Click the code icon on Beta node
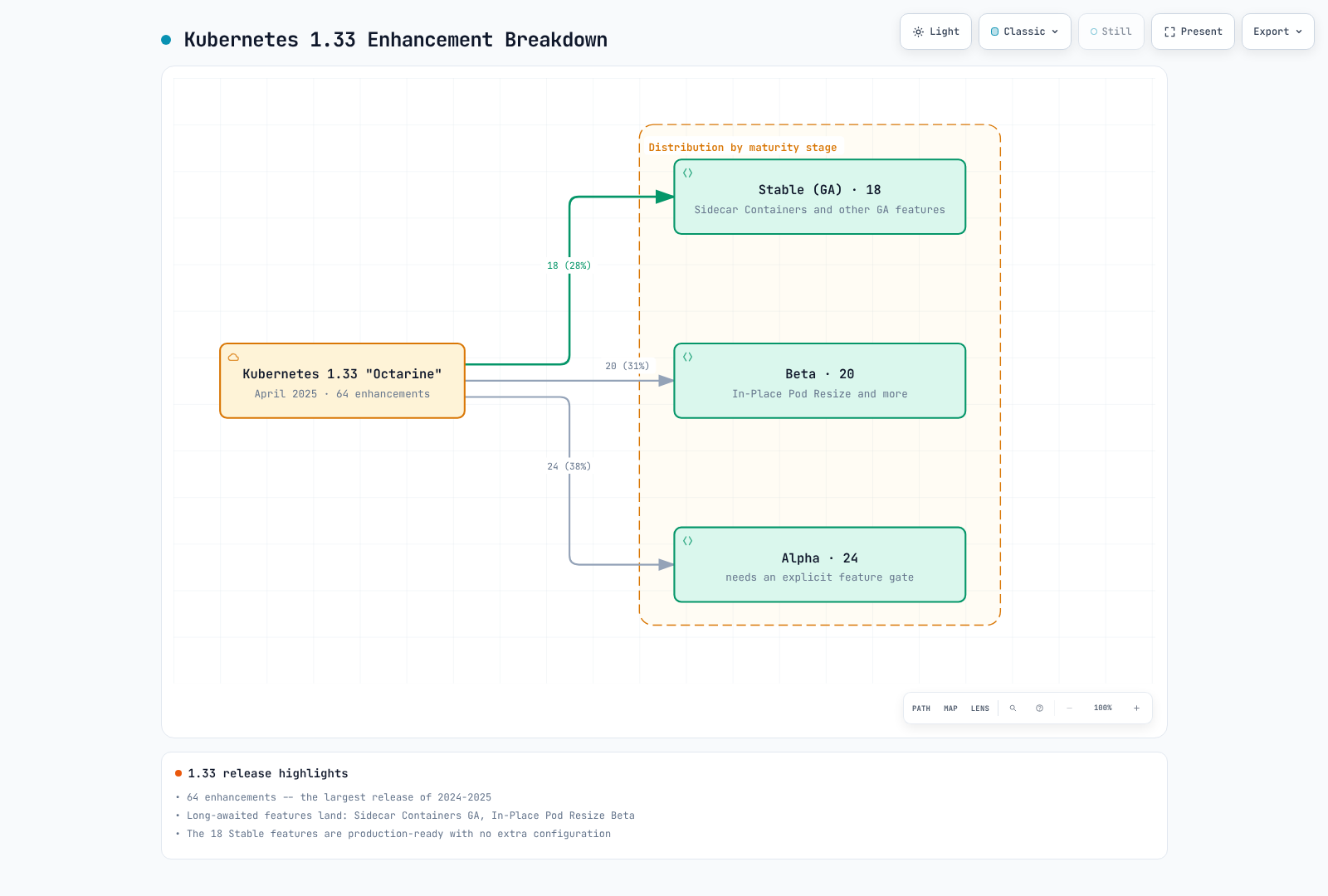 pyautogui.click(x=687, y=358)
